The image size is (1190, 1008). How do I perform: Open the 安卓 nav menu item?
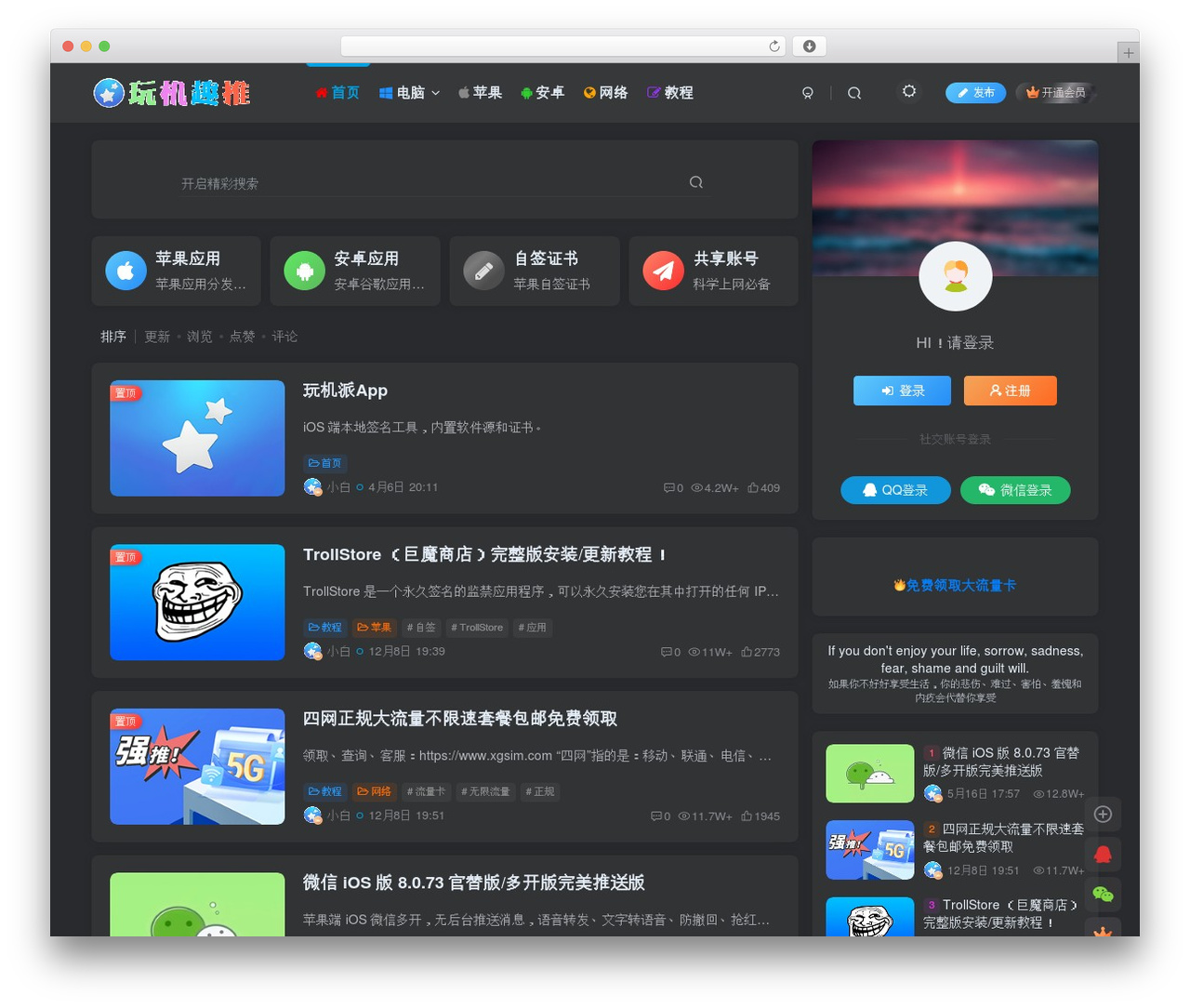pos(542,92)
